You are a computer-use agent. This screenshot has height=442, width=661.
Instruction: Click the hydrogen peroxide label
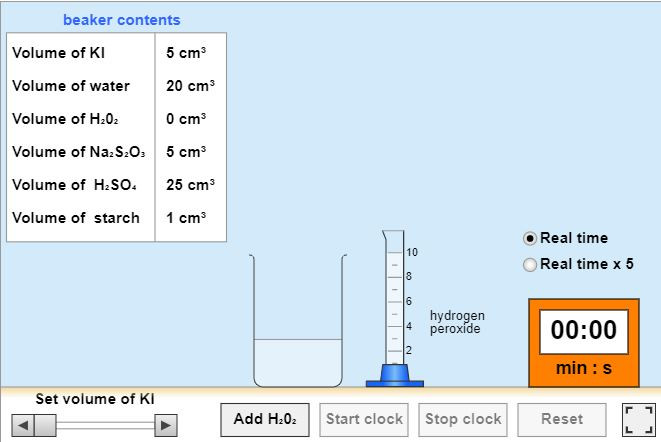click(457, 322)
